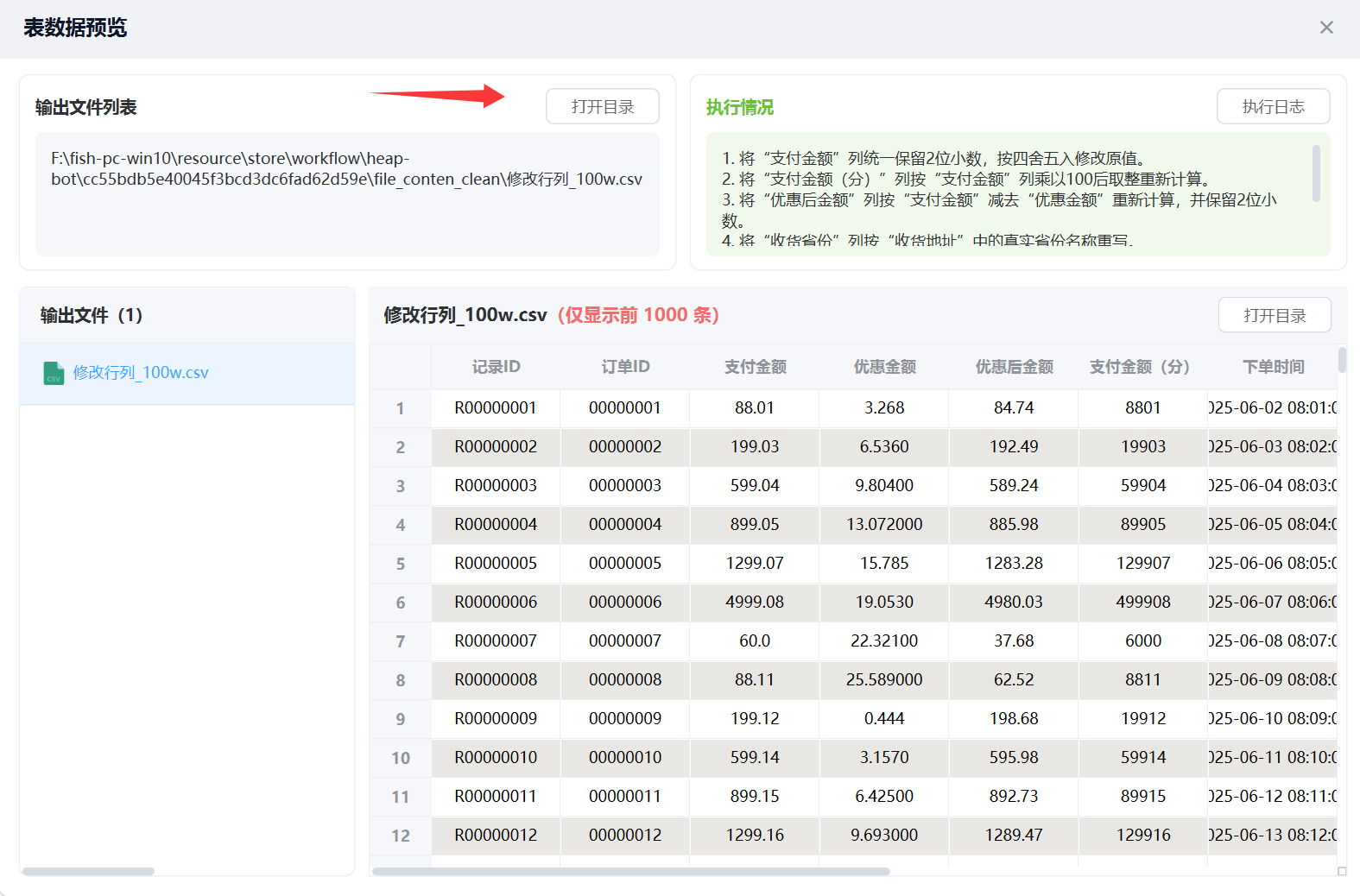Screen dimensions: 1360x896
Task: Select the 支付金额 column header
Action: (x=755, y=367)
